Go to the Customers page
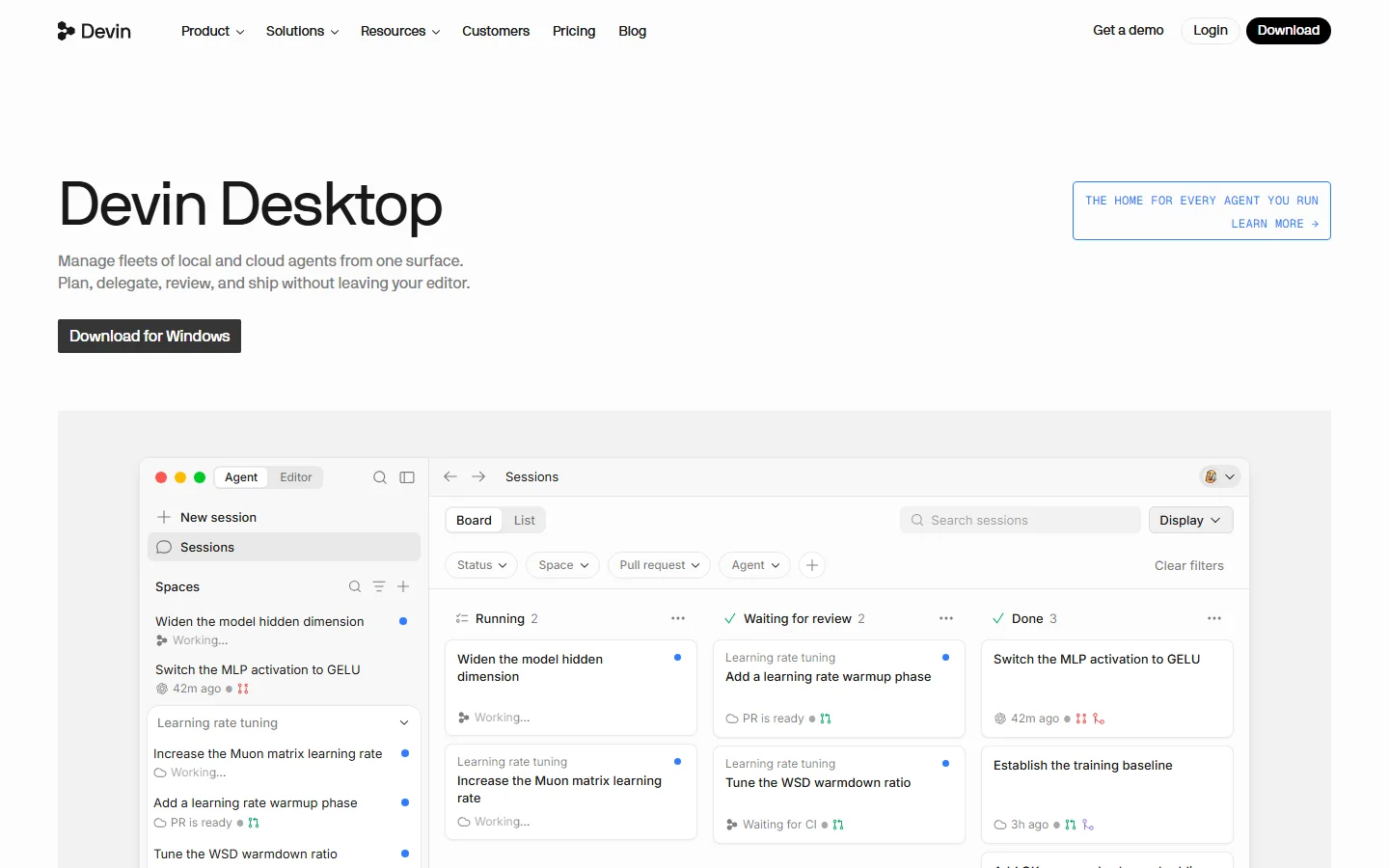1389x868 pixels. (x=496, y=31)
